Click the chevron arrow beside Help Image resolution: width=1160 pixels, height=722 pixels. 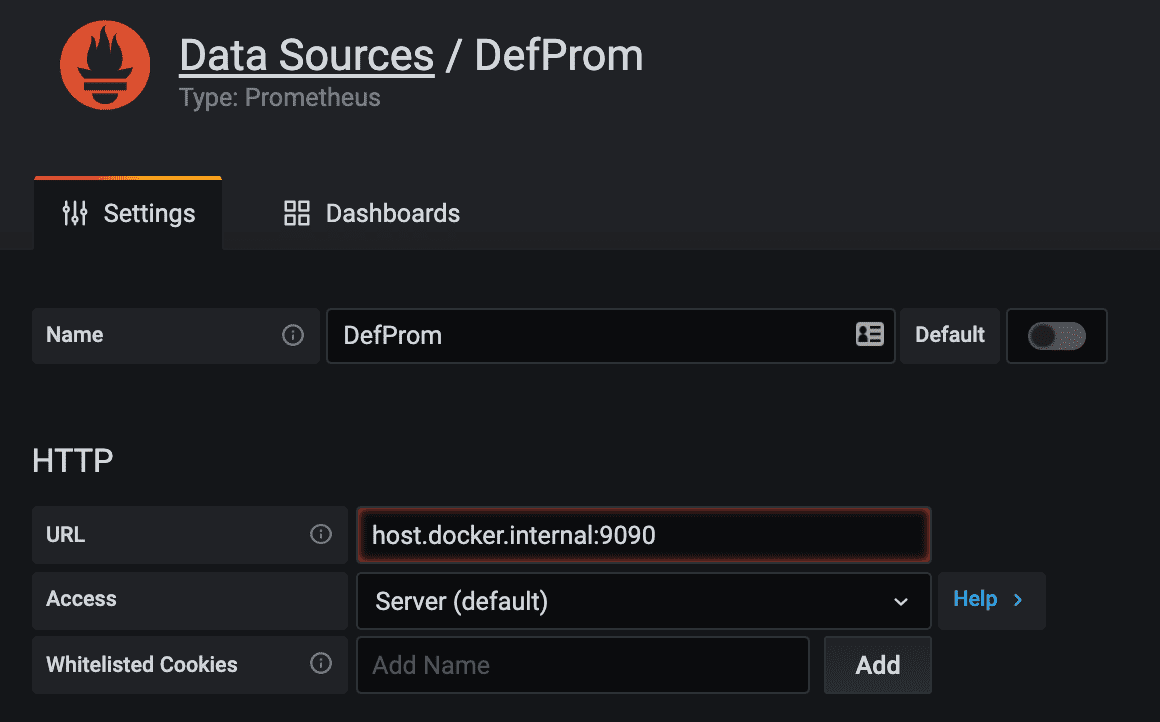[x=1018, y=600]
